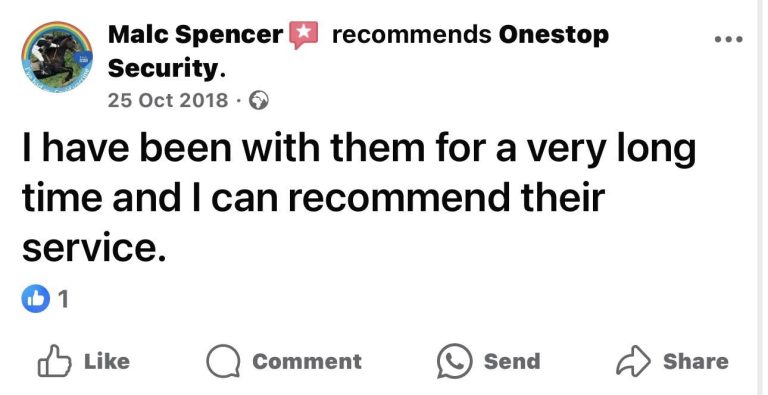View who reacted via the count 1

63,299
